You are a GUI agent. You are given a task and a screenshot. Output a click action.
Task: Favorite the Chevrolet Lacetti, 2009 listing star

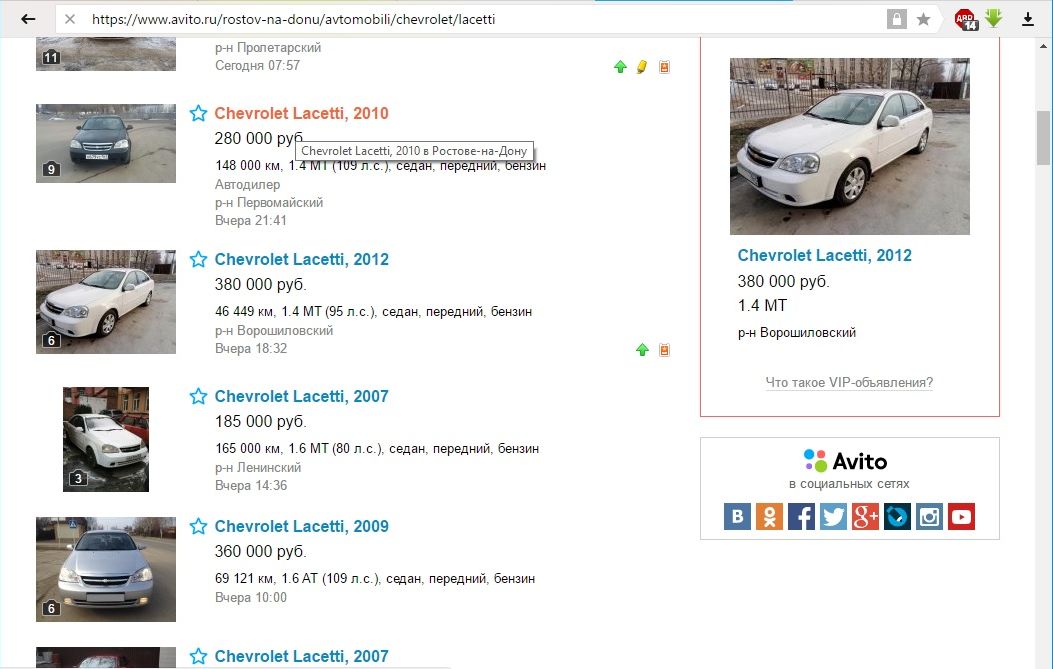(198, 526)
